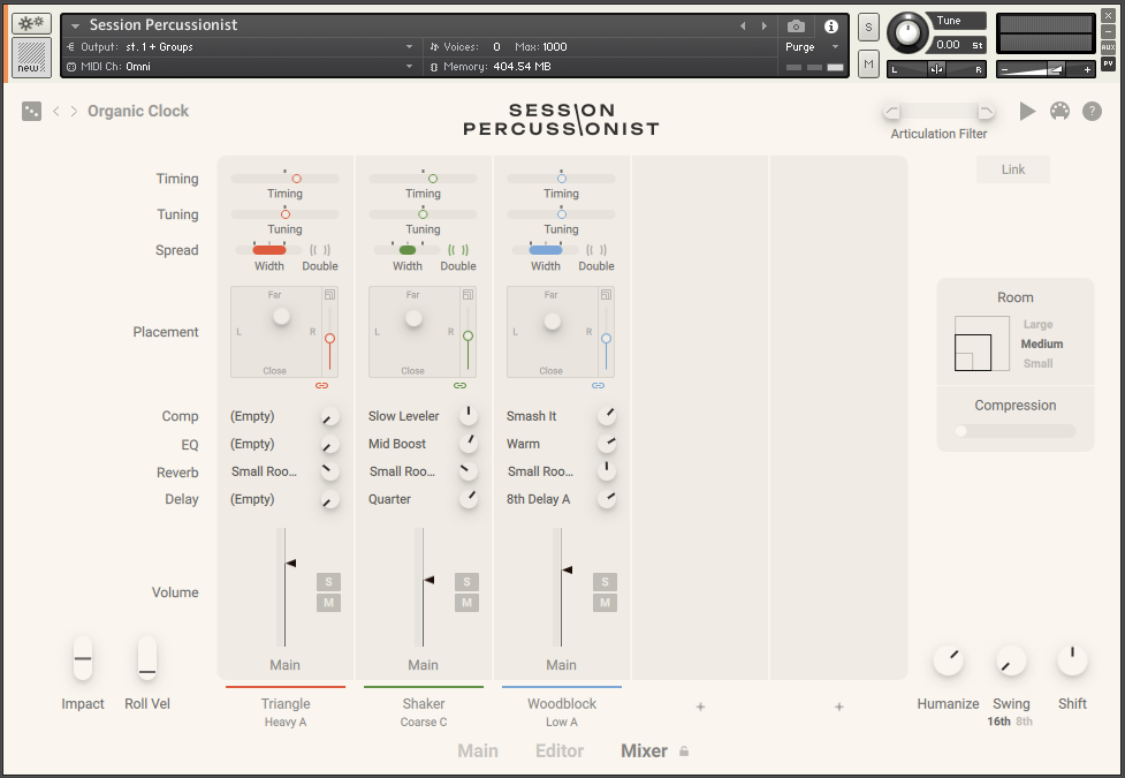Viewport: 1125px width, 778px height.
Task: Switch to the Editor tab
Action: pyautogui.click(x=560, y=751)
